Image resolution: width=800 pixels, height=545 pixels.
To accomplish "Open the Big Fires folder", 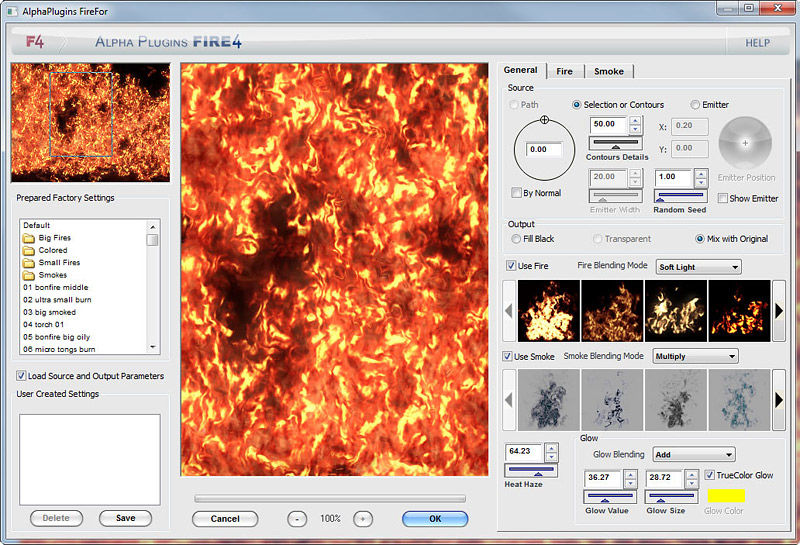I will (x=47, y=238).
